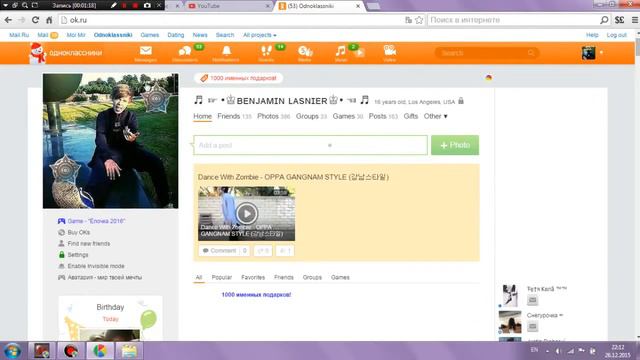
Task: Select the (53) Odnoklassniki browser tab
Action: [318, 6]
